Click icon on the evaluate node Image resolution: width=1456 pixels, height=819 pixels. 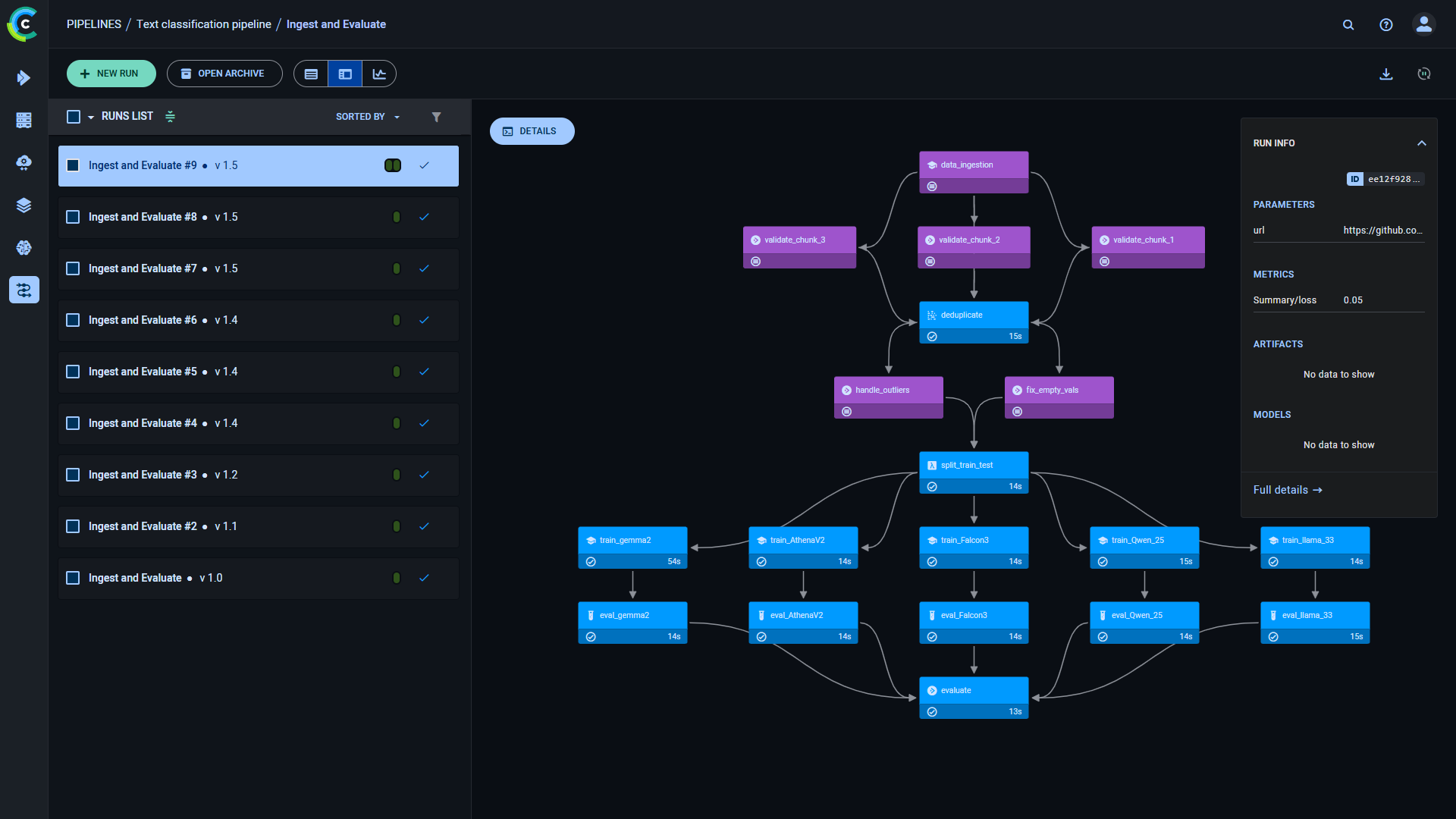932,691
